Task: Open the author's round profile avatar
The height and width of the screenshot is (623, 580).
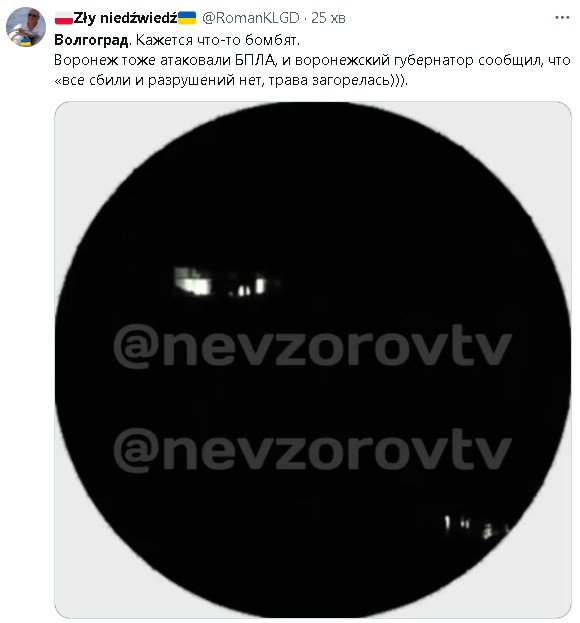Action: pyautogui.click(x=26, y=27)
